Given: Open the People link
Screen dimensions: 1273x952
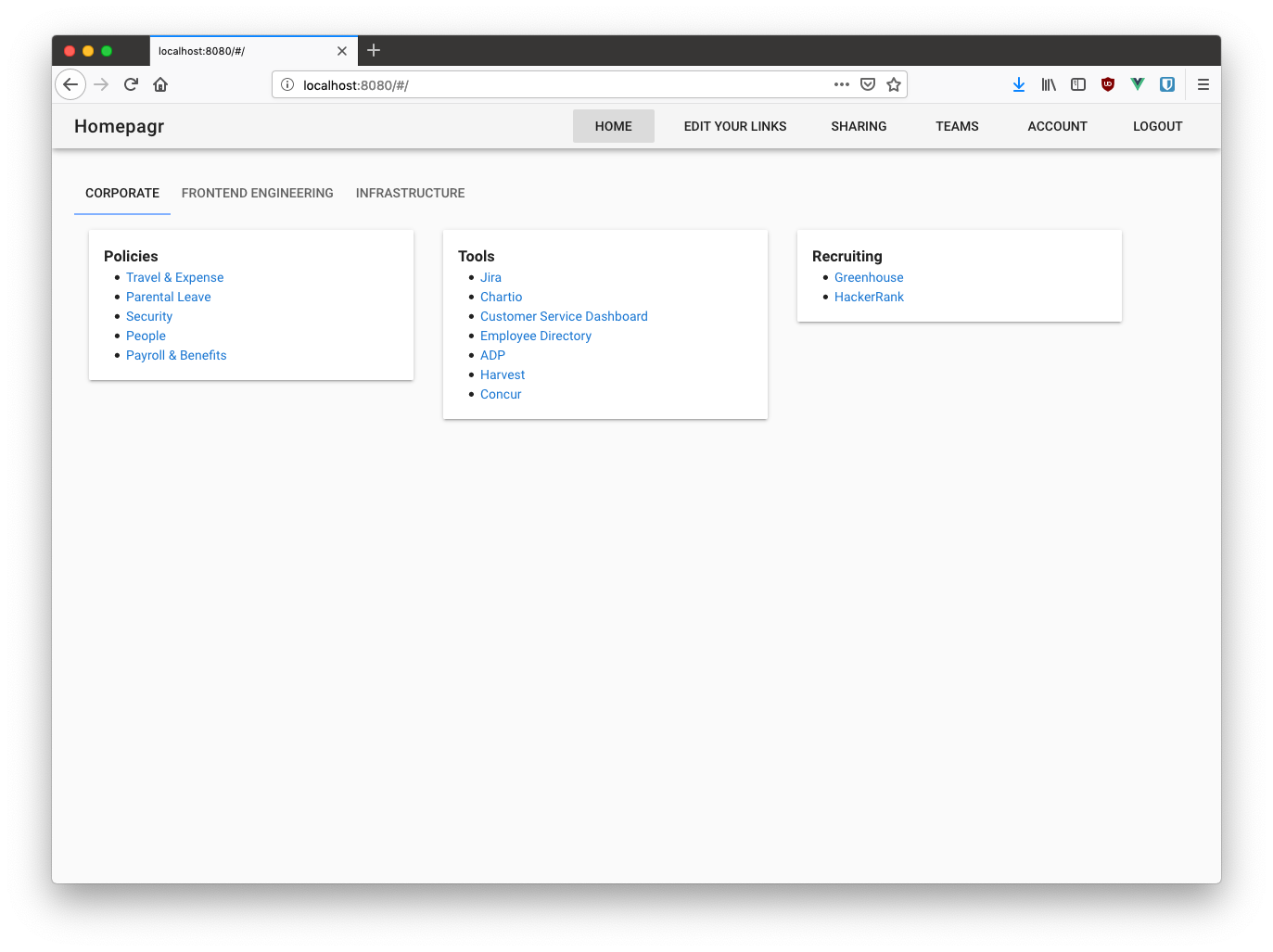Looking at the screenshot, I should pyautogui.click(x=146, y=336).
